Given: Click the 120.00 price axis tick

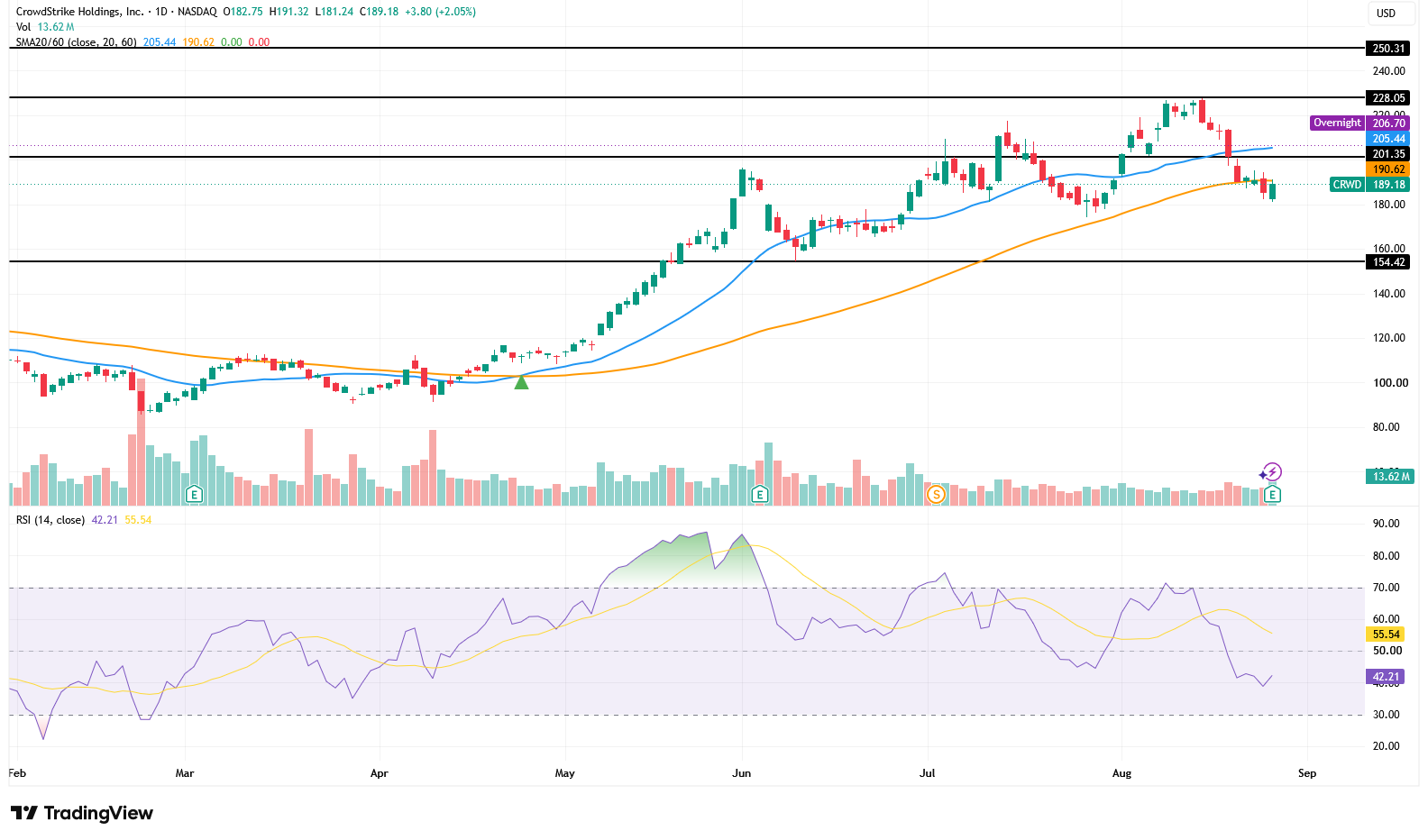Looking at the screenshot, I should pyautogui.click(x=1389, y=338).
